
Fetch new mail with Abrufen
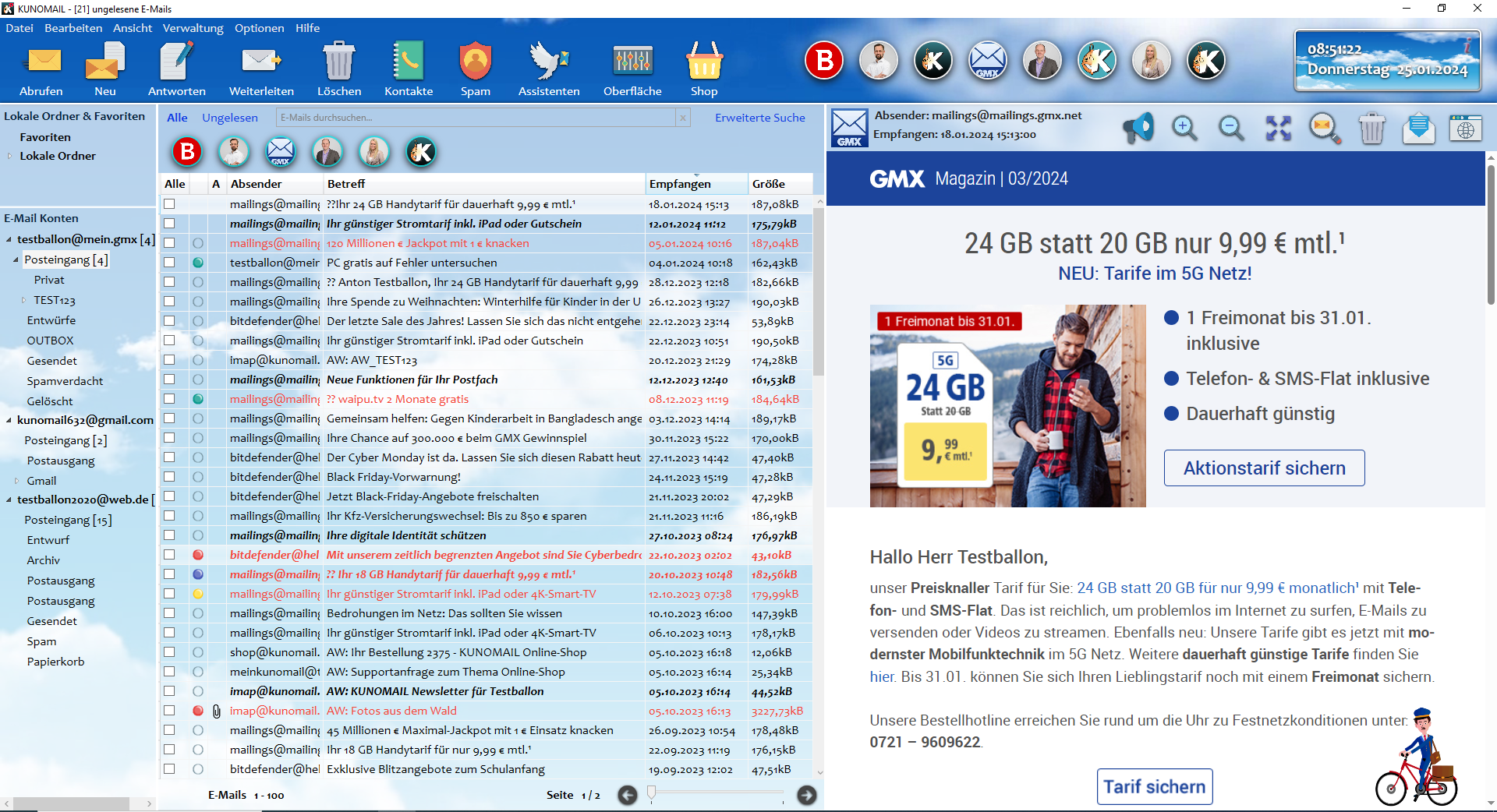click(x=42, y=69)
